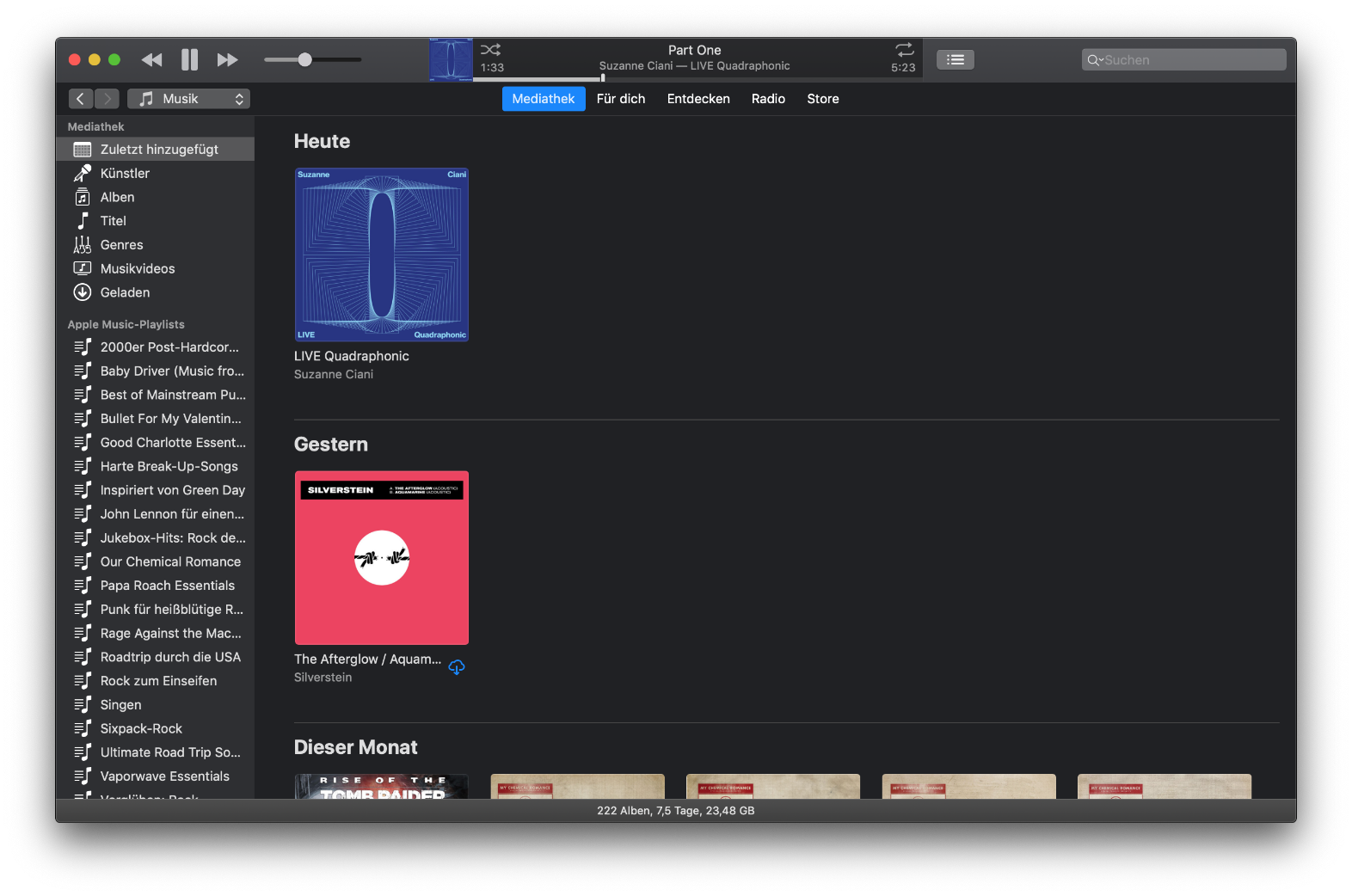Open the Künstler view in sidebar
The width and height of the screenshot is (1352, 896).
tap(125, 173)
